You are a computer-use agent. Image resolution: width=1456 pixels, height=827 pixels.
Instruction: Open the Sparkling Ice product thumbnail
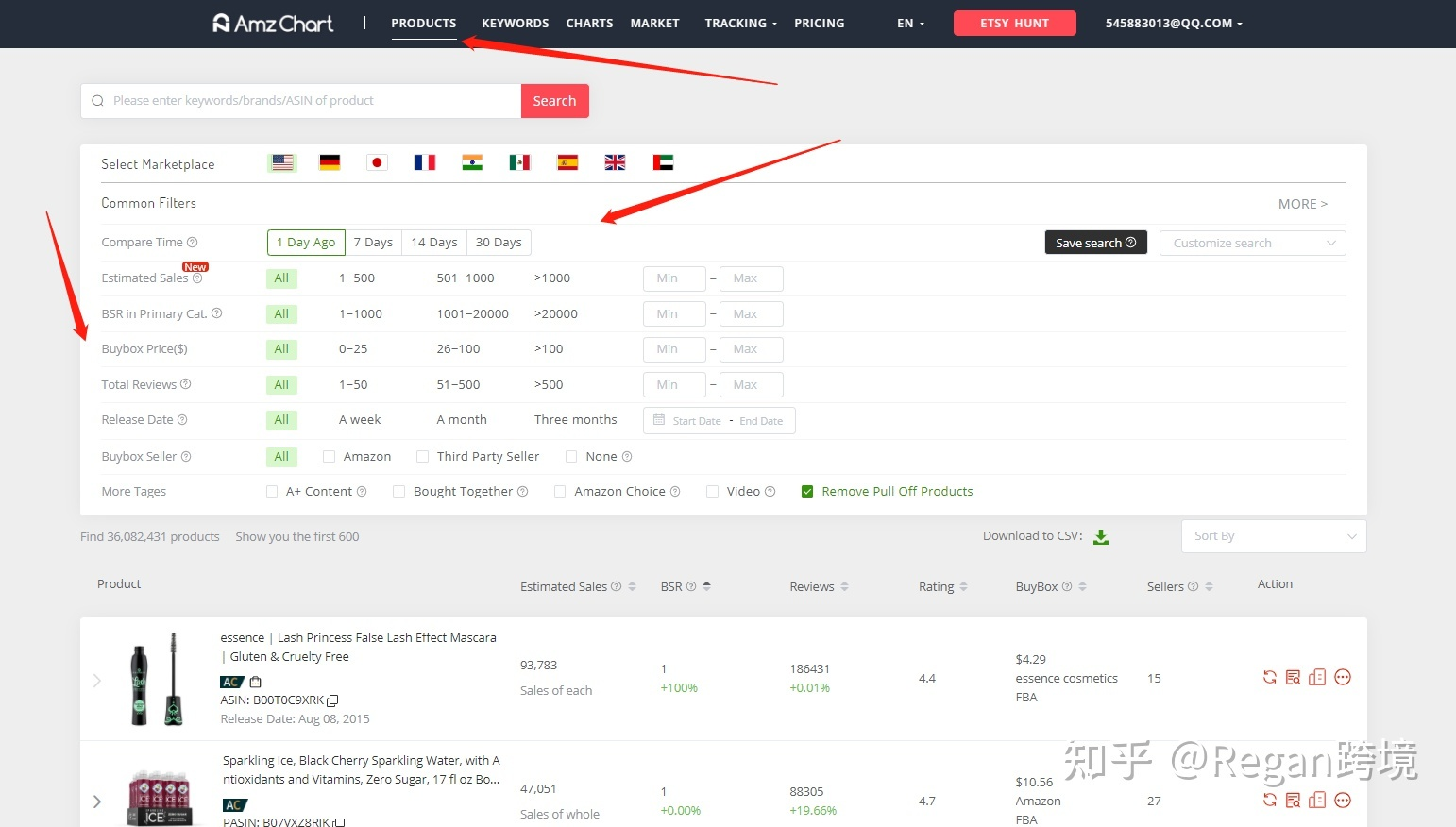159,798
